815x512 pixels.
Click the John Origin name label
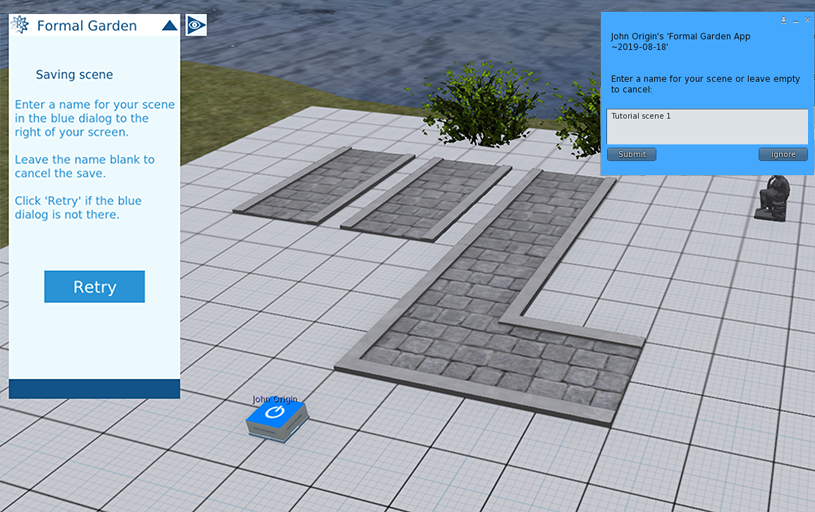coord(274,400)
